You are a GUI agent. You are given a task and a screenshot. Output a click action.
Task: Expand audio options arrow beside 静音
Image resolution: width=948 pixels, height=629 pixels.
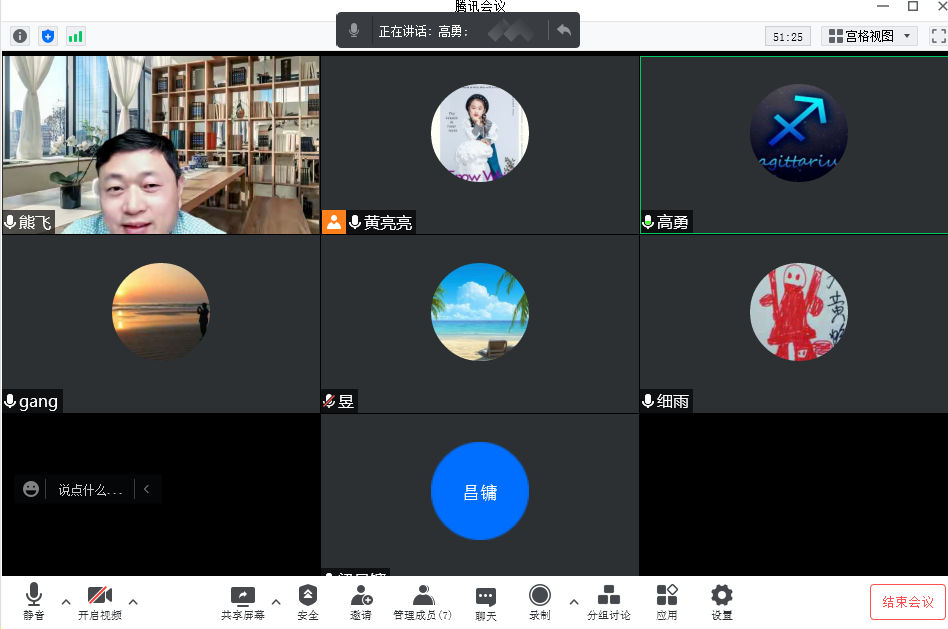(x=66, y=601)
